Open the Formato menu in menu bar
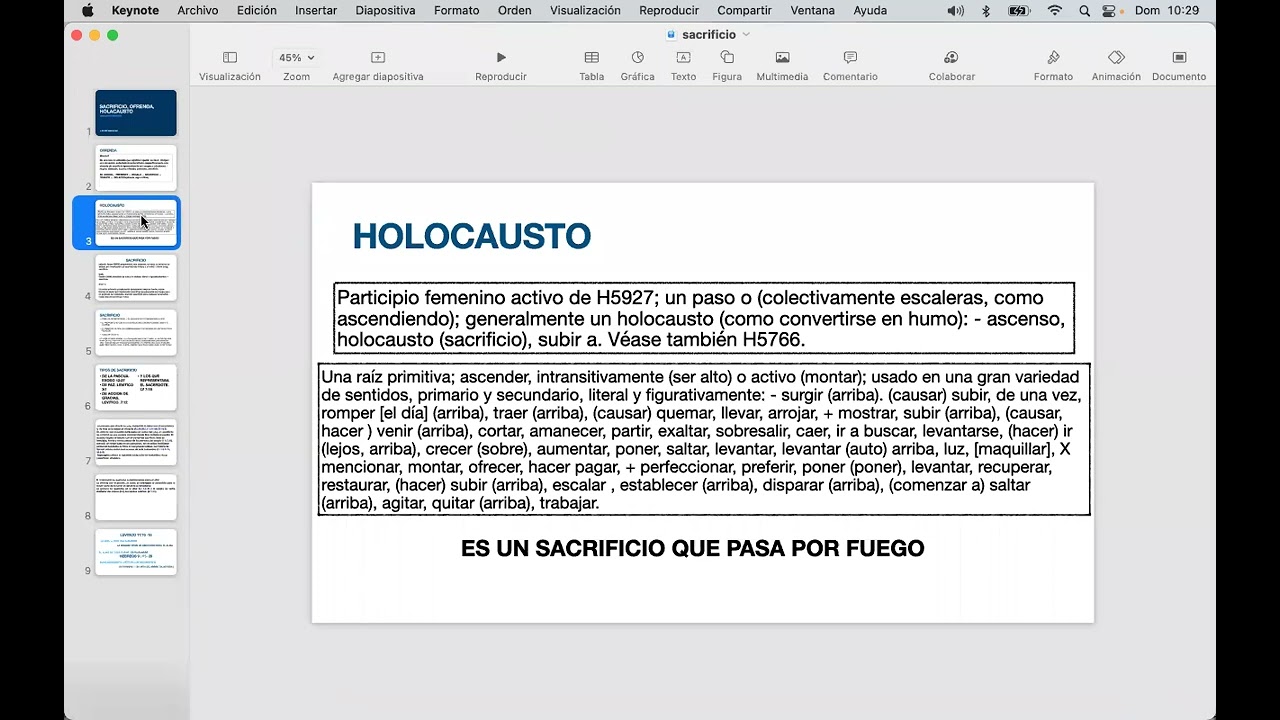 456,10
